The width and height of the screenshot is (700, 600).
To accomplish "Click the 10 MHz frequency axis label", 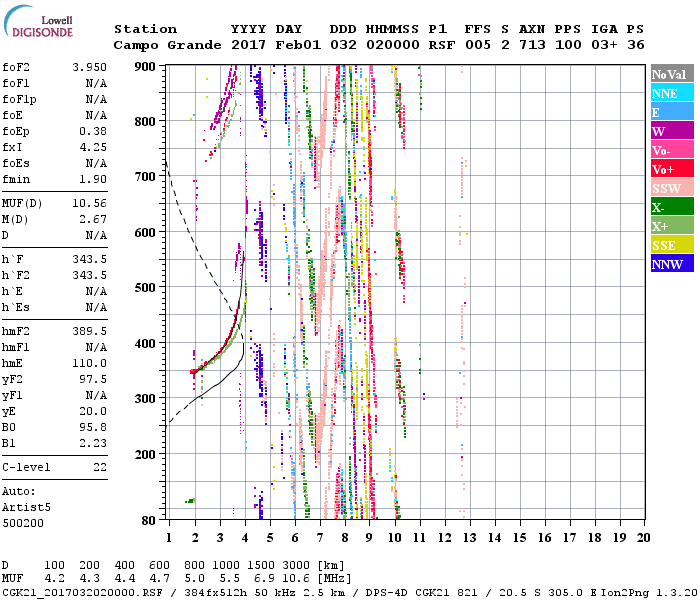I will click(x=395, y=538).
